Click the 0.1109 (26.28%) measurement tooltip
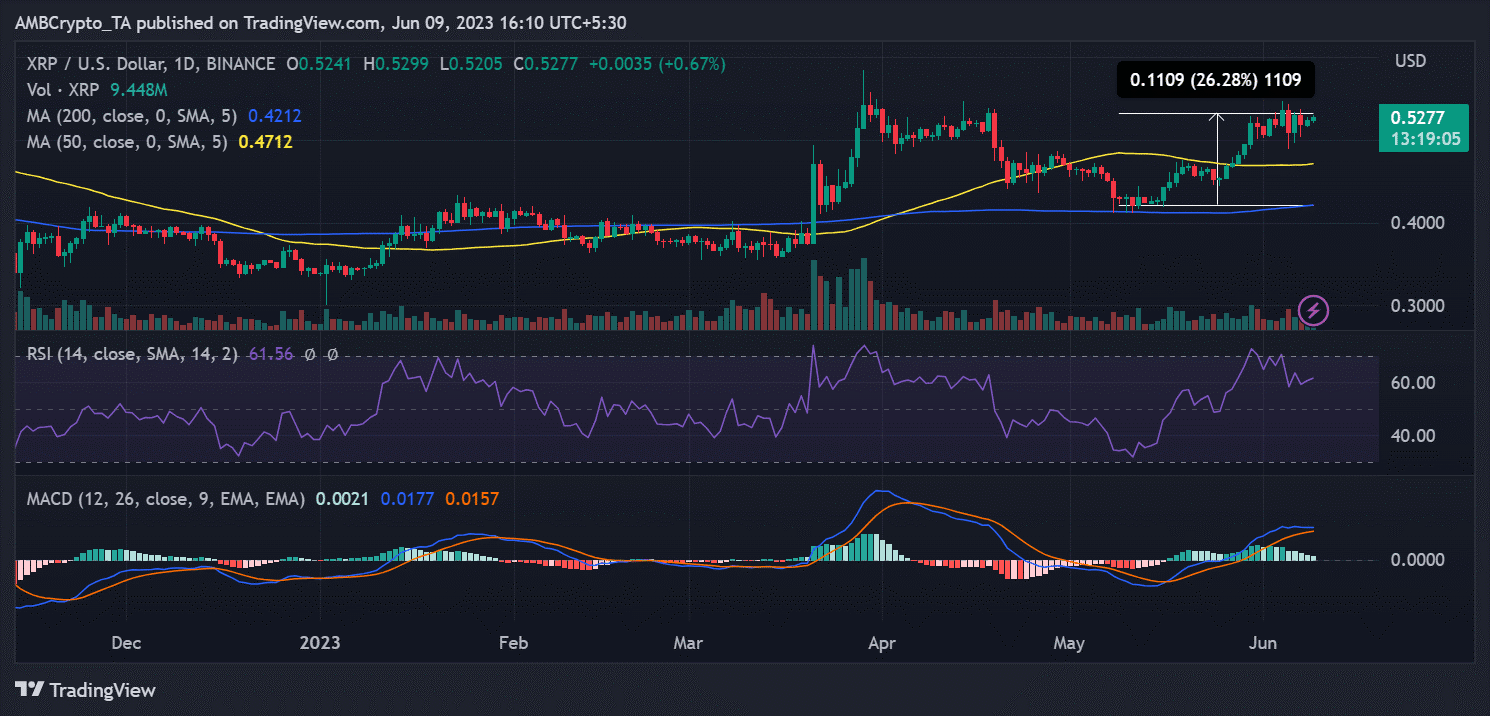 [1215, 80]
